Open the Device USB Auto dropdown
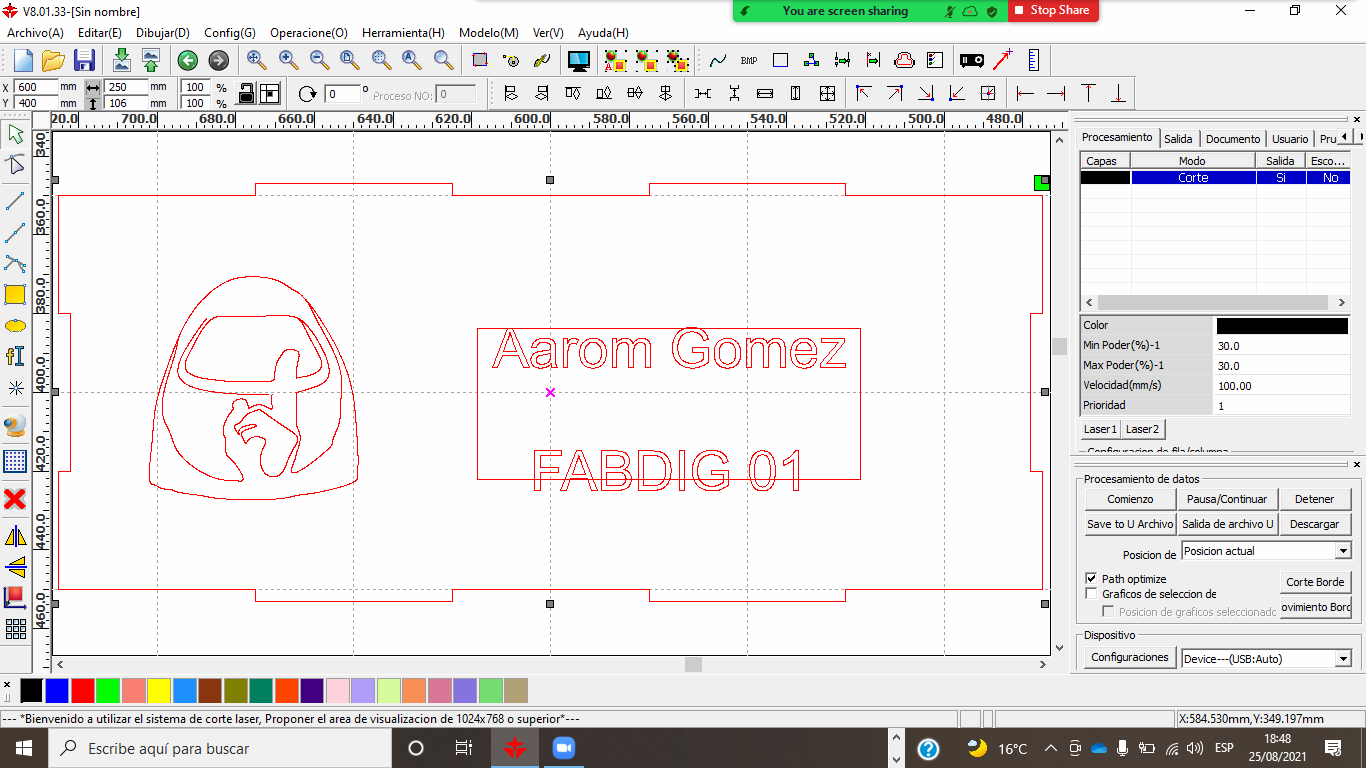Image resolution: width=1366 pixels, height=768 pixels. 1343,659
